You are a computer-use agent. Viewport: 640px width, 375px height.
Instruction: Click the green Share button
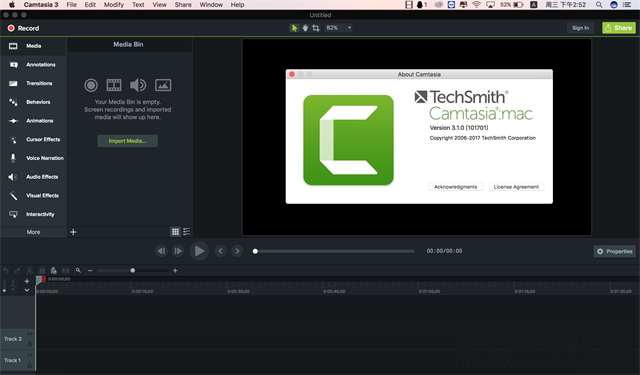pos(619,28)
